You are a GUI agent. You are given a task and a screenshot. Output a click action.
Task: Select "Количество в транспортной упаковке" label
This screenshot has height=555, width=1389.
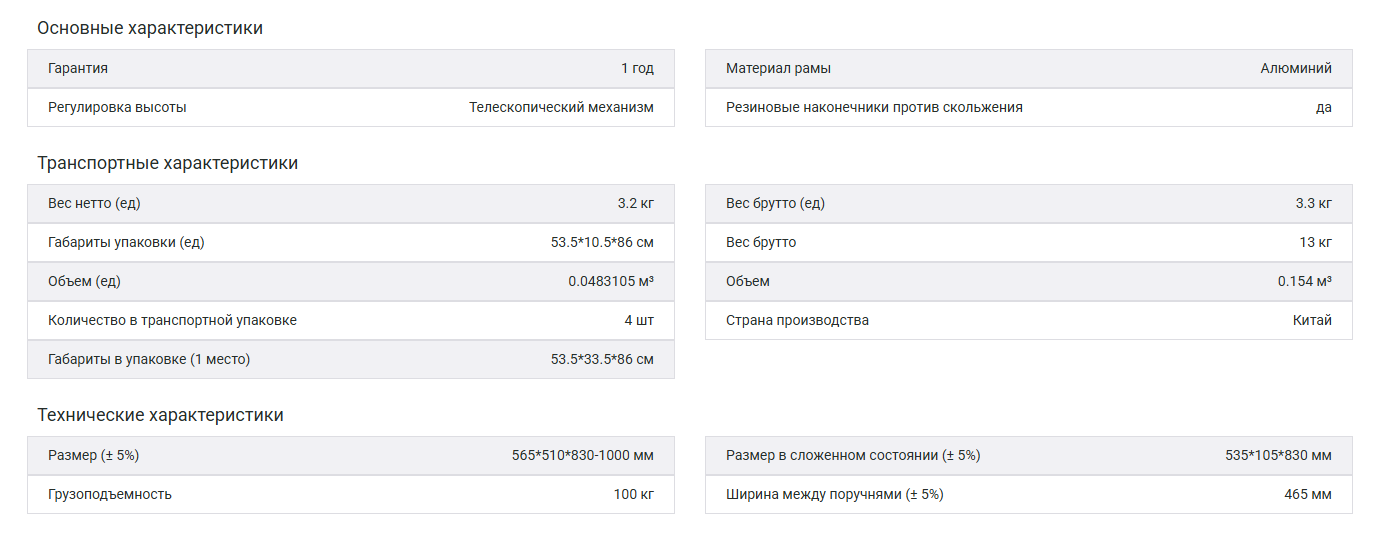pos(172,320)
